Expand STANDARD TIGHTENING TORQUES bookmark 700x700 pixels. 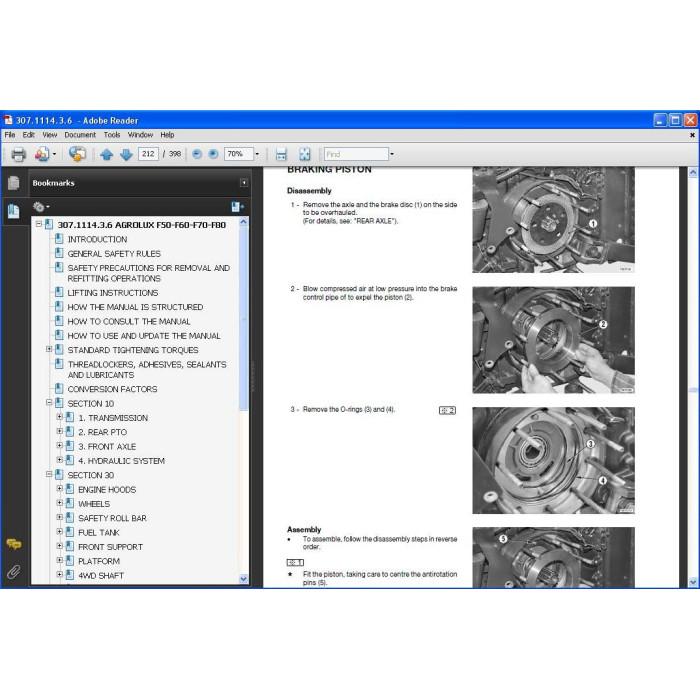49,349
